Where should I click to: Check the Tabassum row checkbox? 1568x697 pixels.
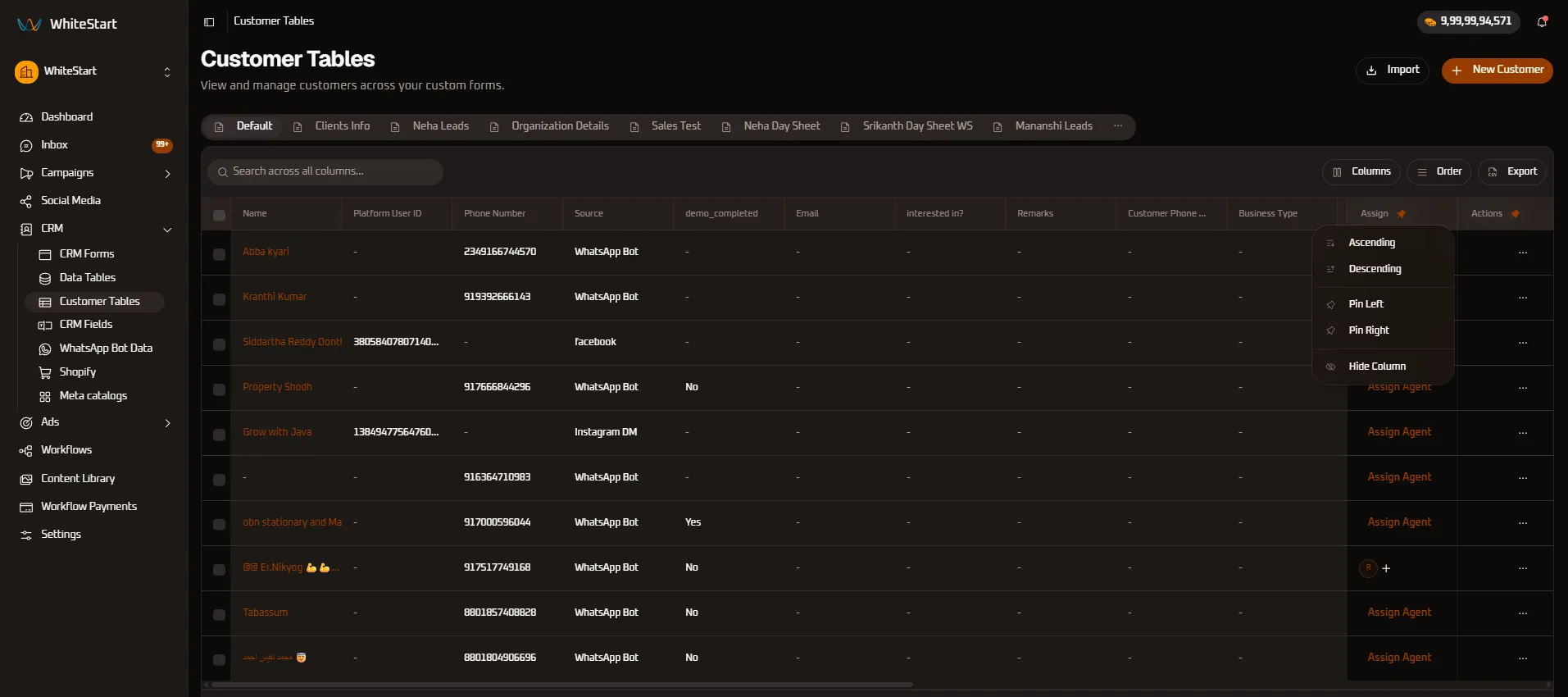tap(219, 615)
